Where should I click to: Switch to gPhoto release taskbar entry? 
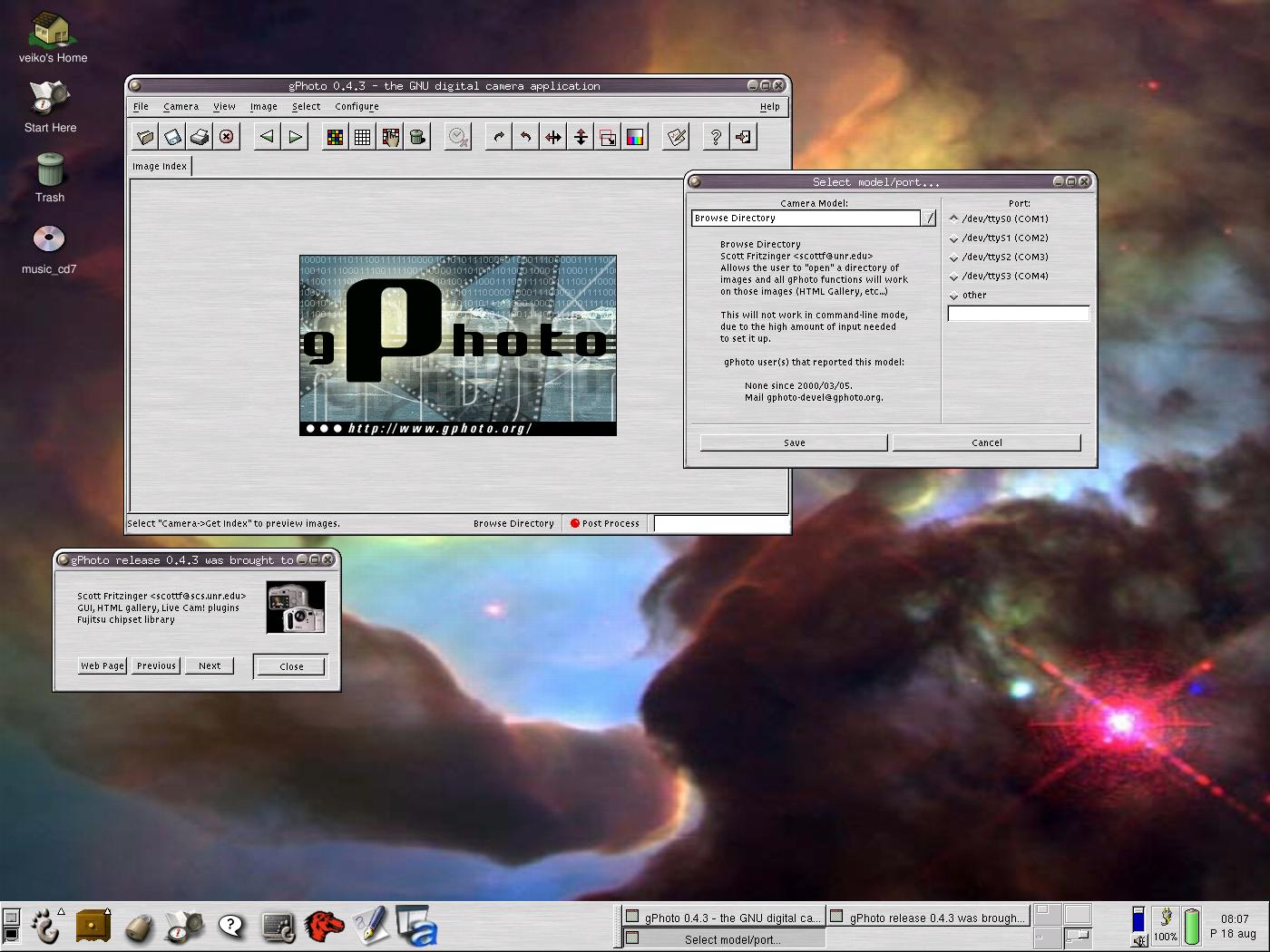tap(928, 918)
